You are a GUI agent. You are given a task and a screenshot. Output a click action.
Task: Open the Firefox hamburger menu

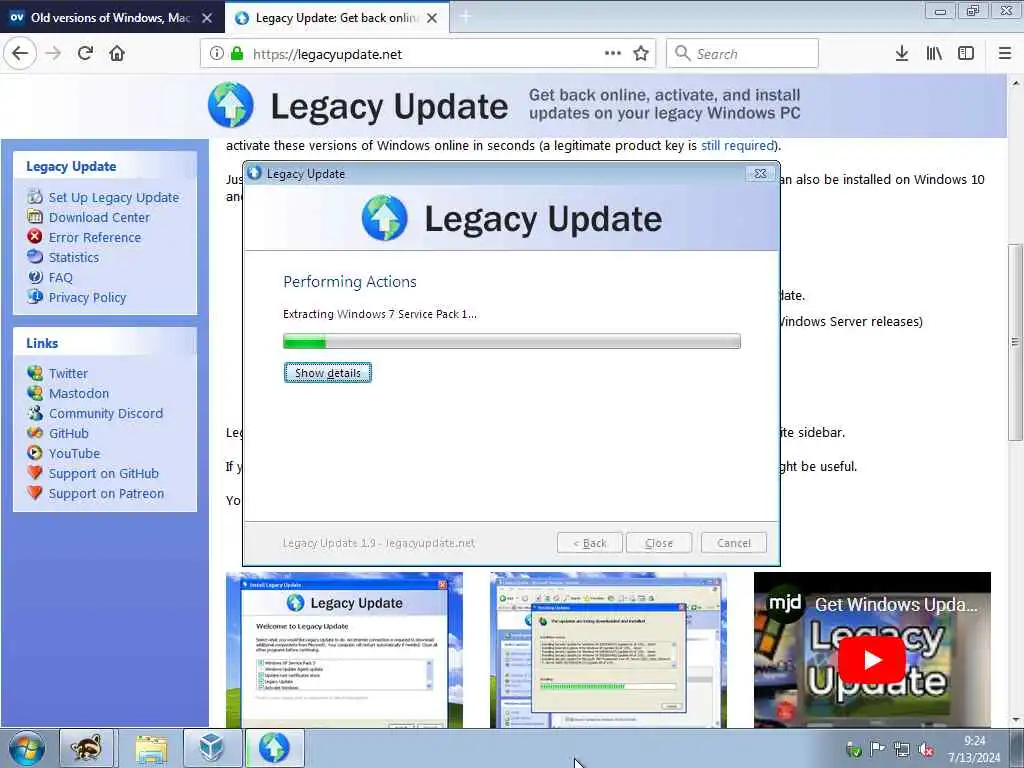click(1005, 54)
